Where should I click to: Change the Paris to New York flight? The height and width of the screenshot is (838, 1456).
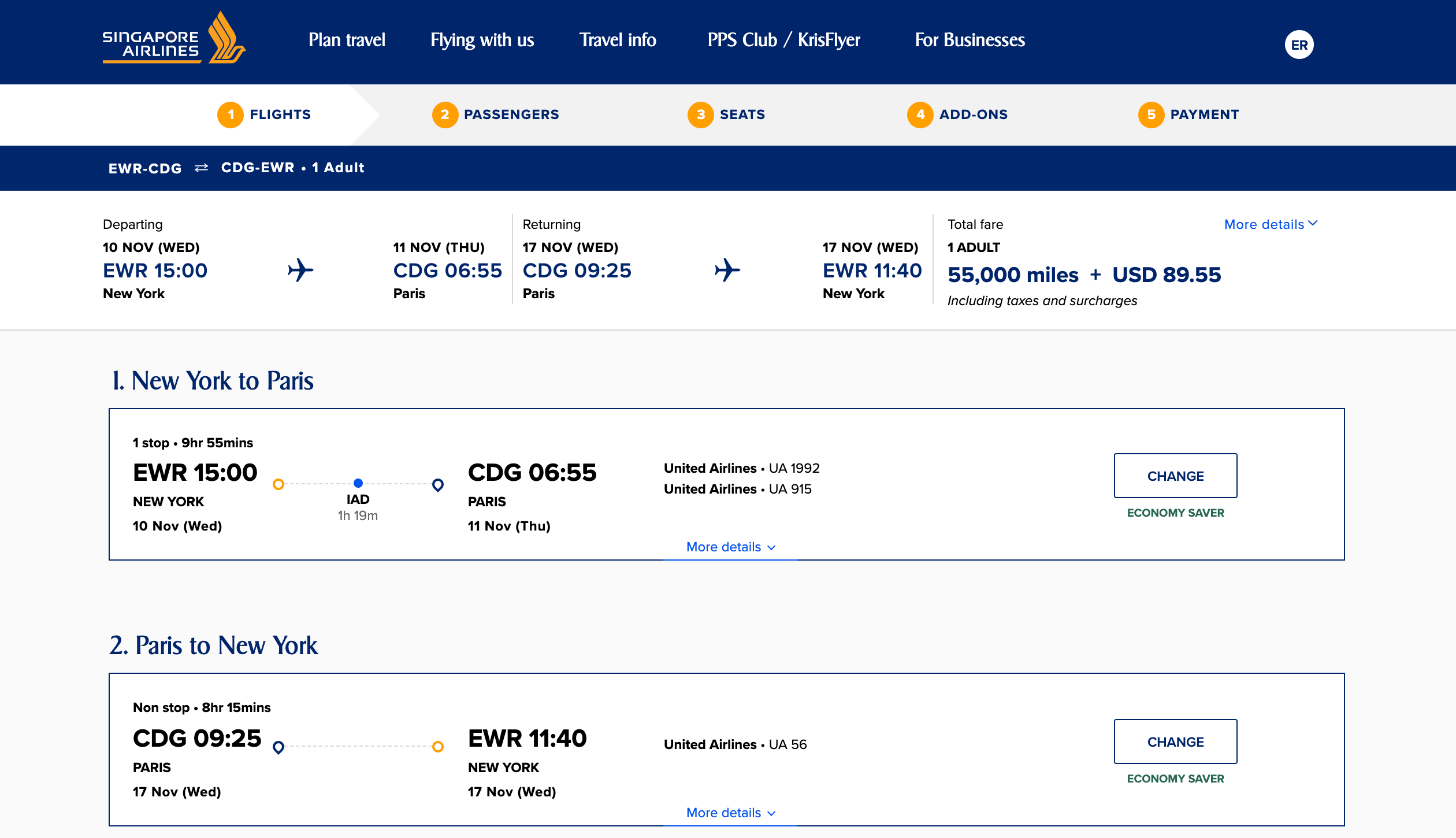coord(1175,741)
